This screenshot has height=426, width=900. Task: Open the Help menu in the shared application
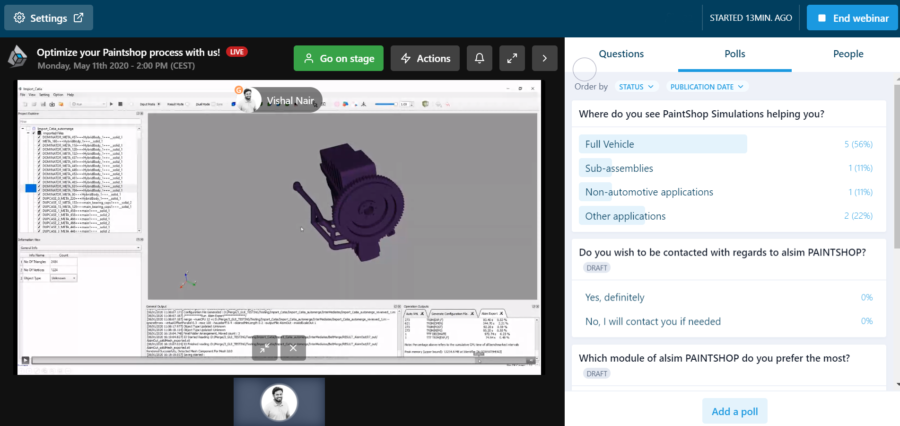pyautogui.click(x=71, y=95)
